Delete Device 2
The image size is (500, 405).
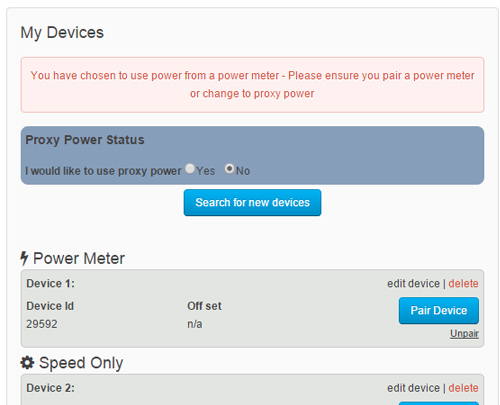click(463, 388)
